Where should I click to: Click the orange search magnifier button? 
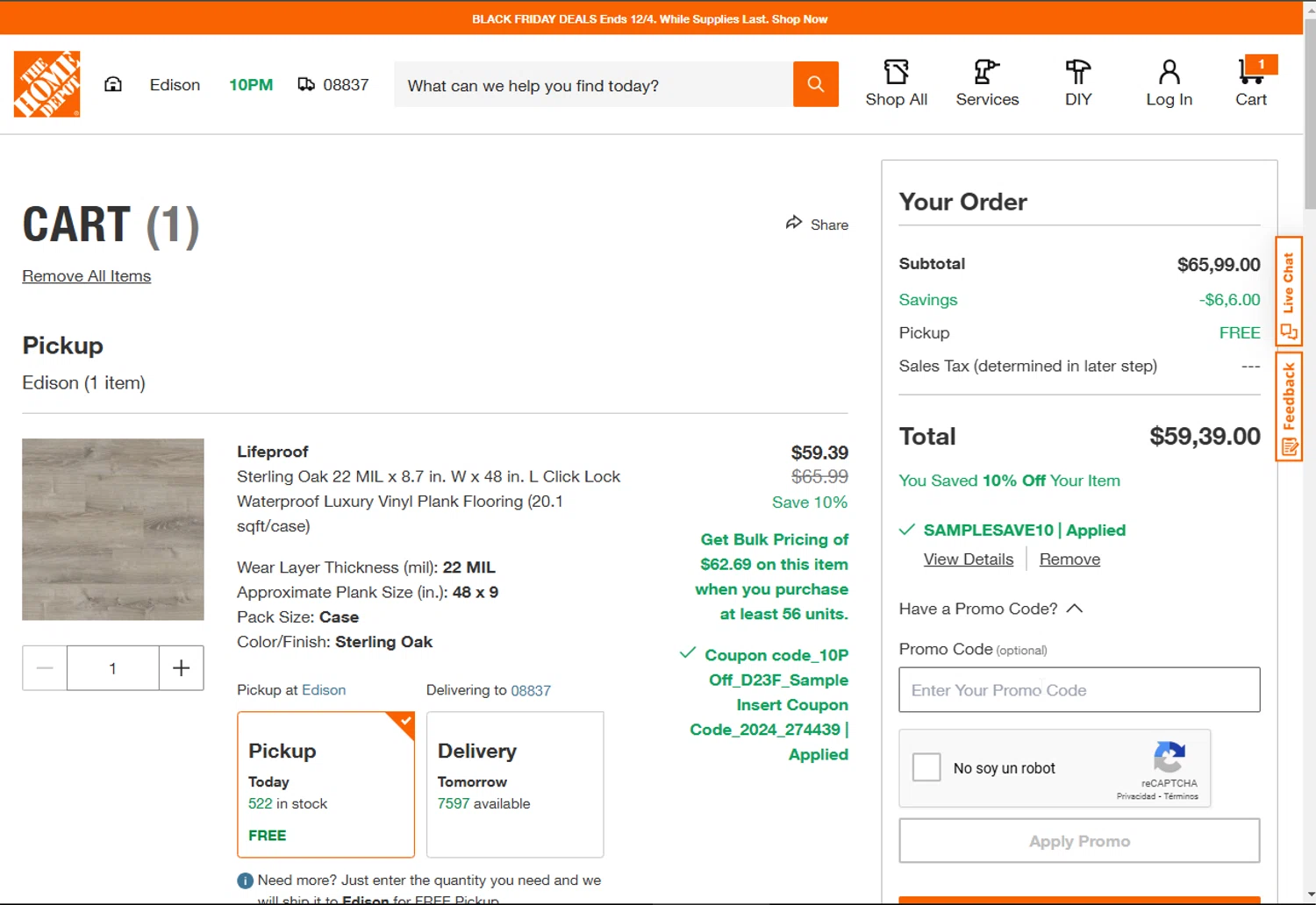click(816, 84)
